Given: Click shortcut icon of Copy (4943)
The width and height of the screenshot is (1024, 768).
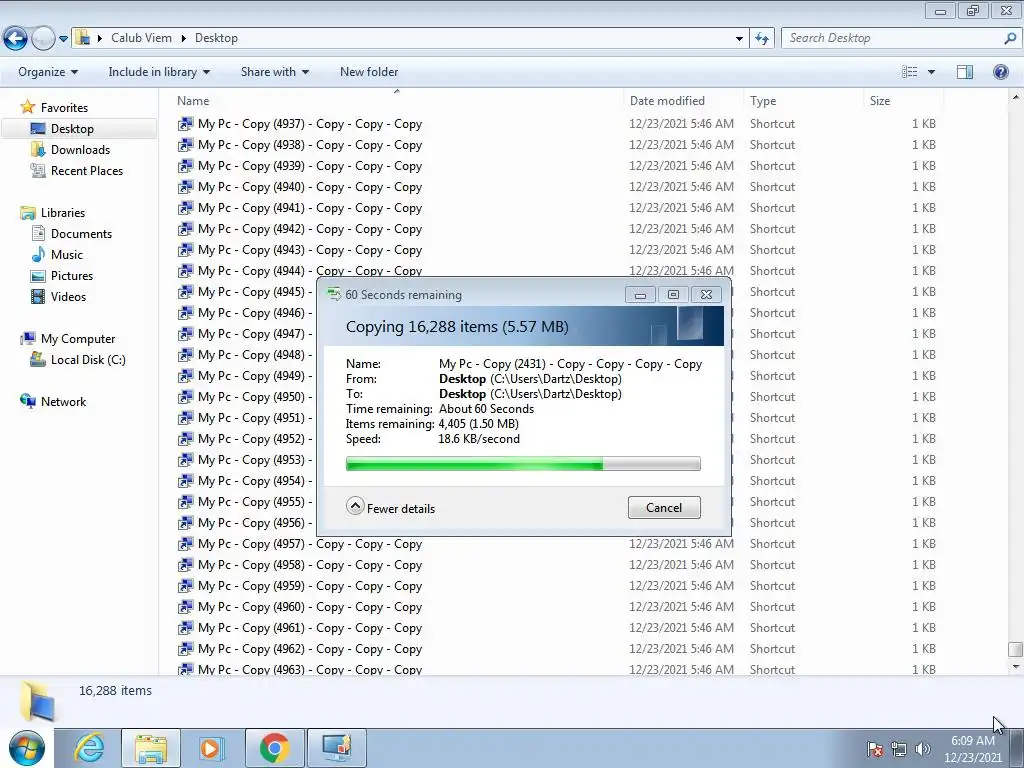Looking at the screenshot, I should pos(186,249).
